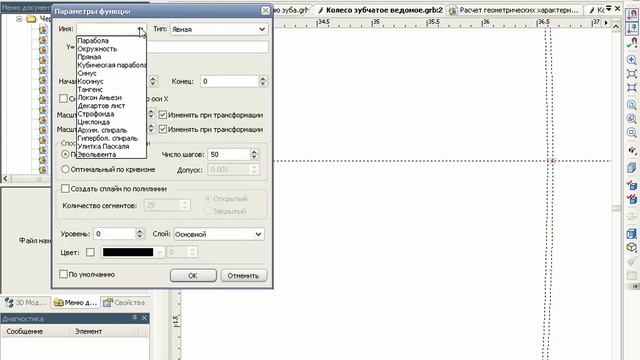
Task: Choose Локон Аньези from the name list
Action: [100, 97]
